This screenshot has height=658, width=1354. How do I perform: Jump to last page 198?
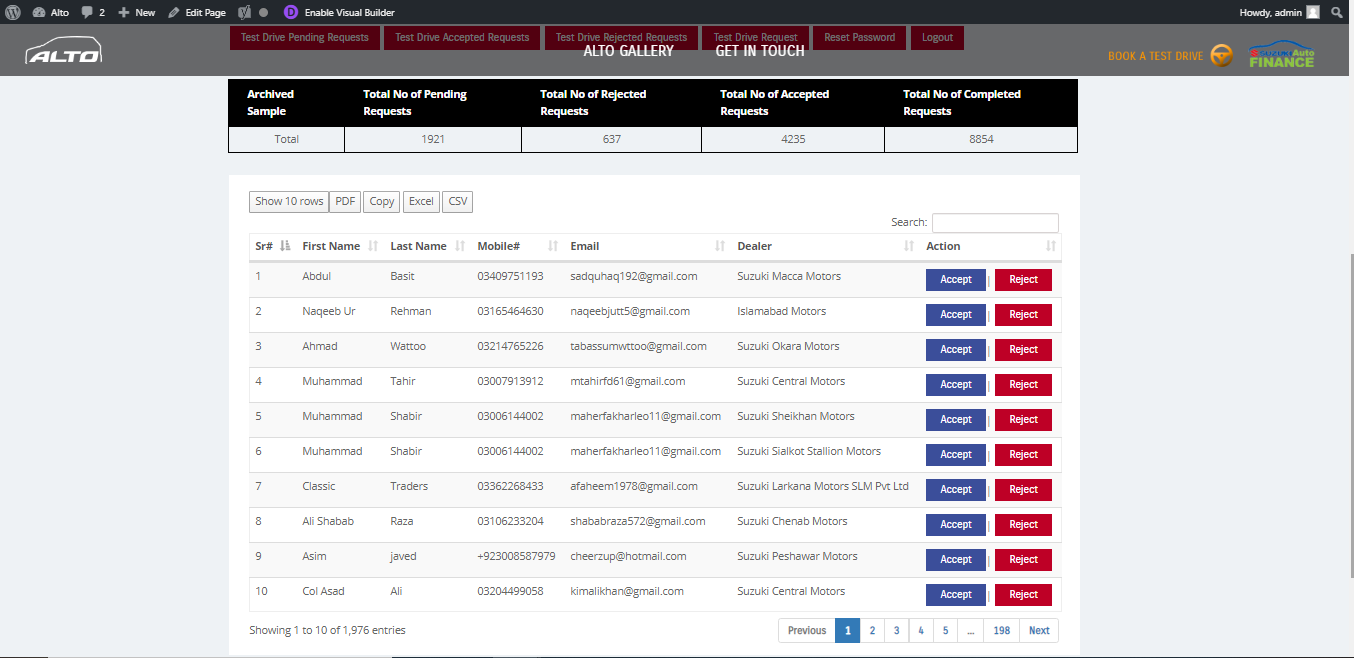pos(1002,631)
